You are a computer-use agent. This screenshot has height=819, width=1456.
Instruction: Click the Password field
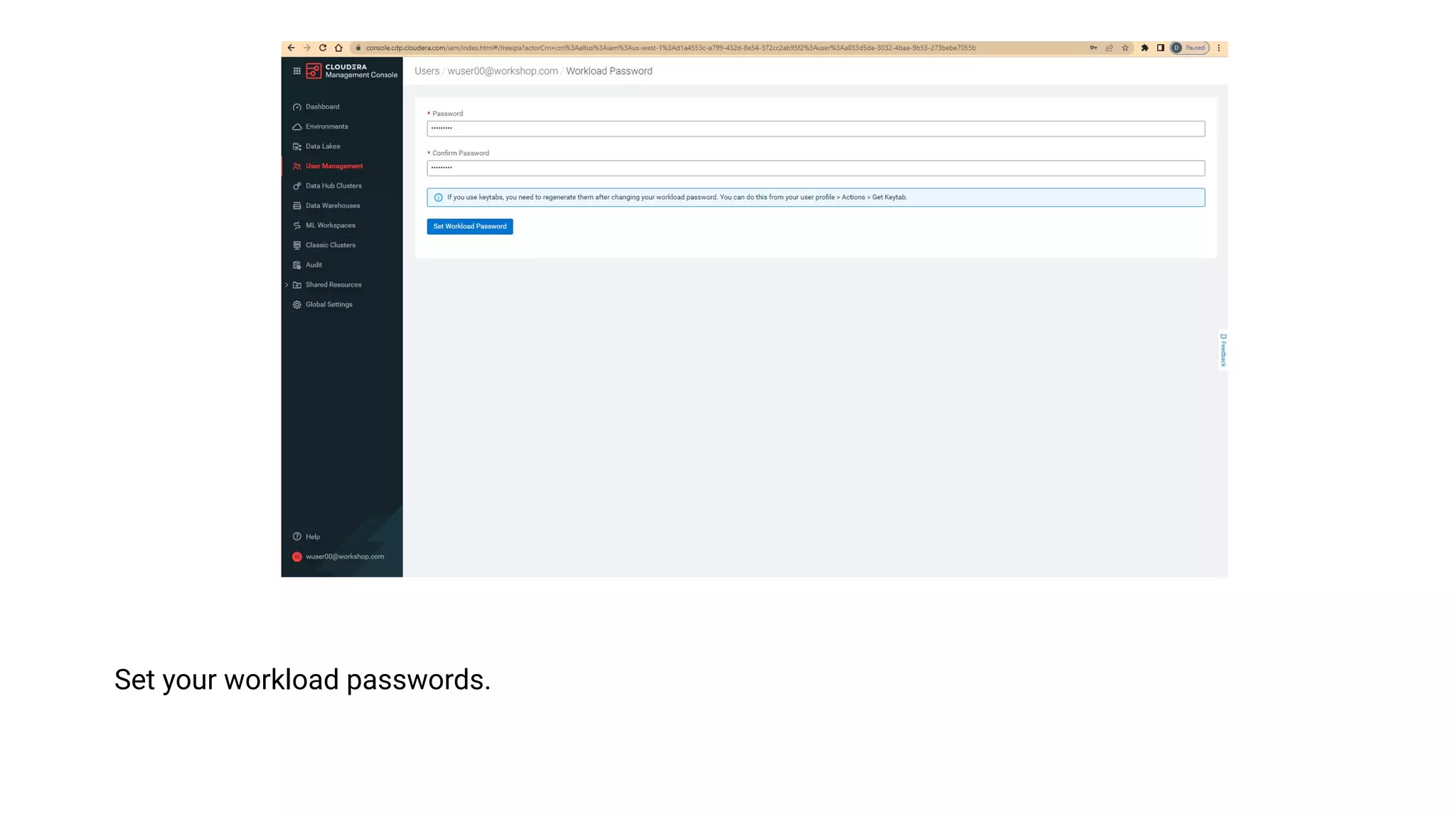coord(815,129)
